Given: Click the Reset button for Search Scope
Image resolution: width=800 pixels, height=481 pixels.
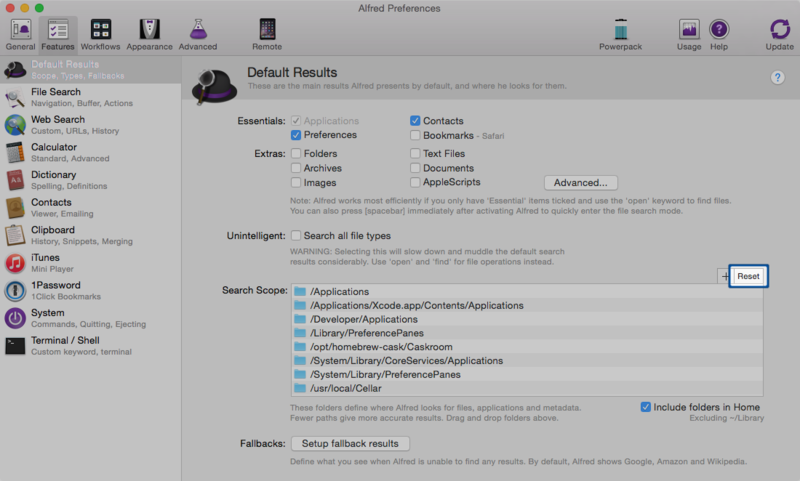Looking at the screenshot, I should click(x=748, y=276).
